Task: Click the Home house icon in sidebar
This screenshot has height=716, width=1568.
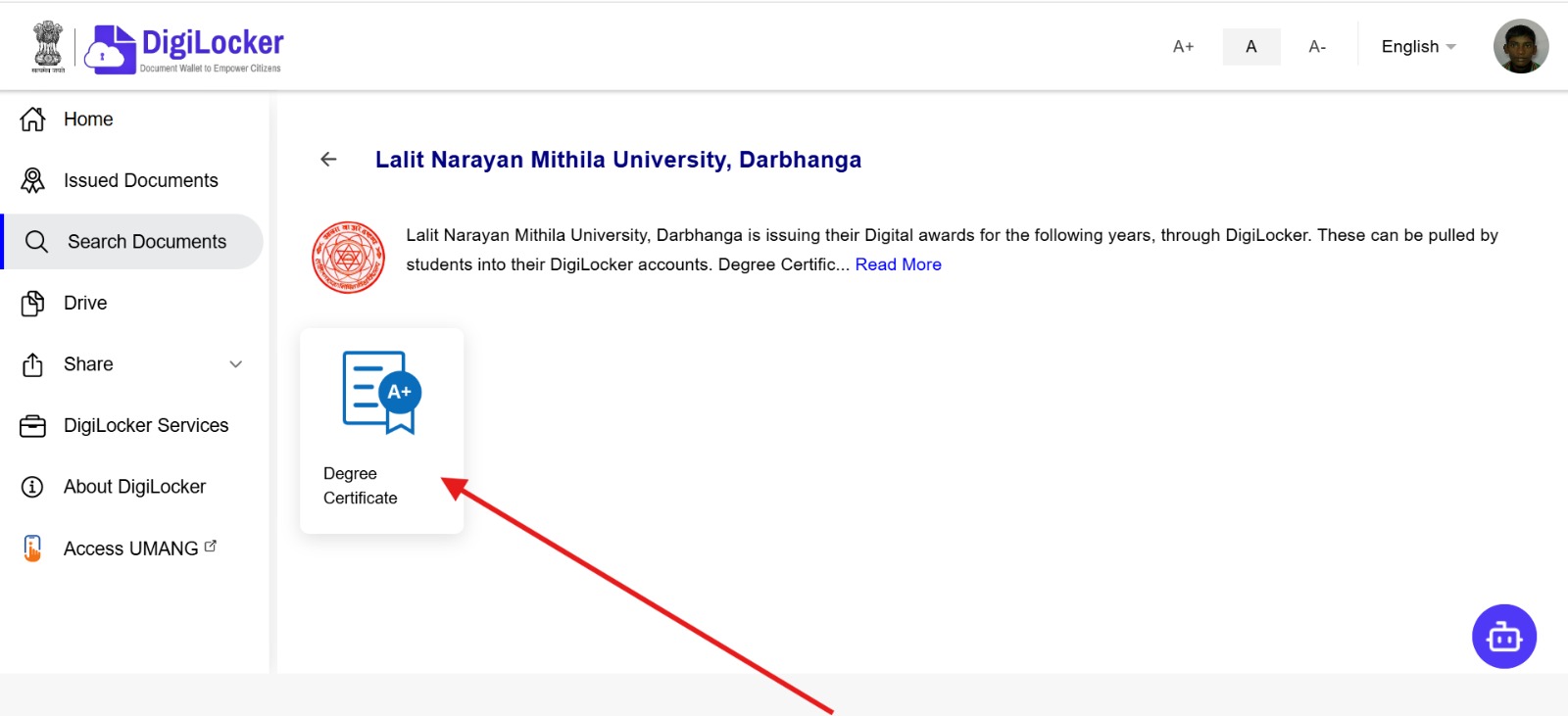Action: tap(32, 119)
